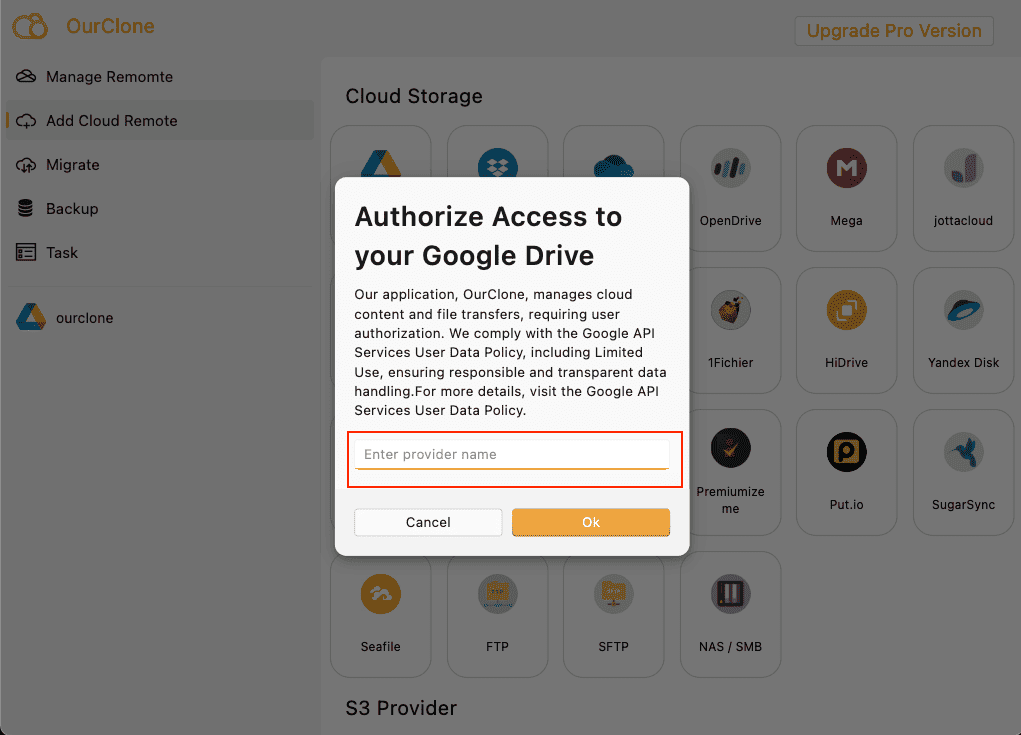Open the Manage Remomte sidebar item
The image size is (1021, 735).
point(109,77)
